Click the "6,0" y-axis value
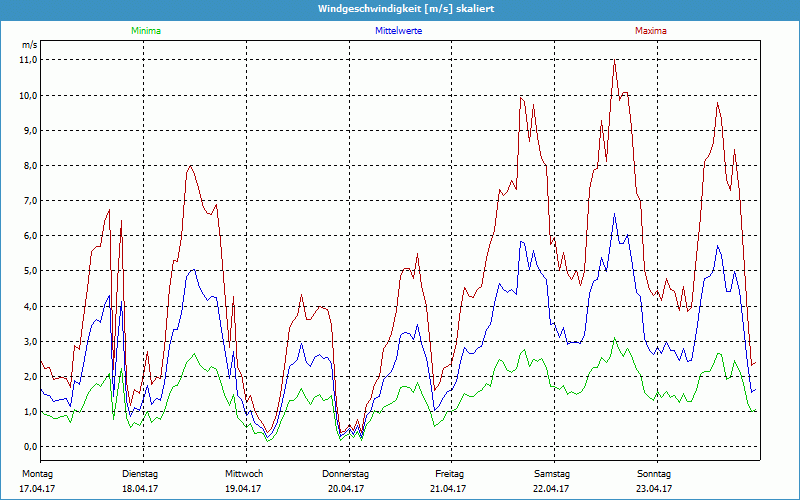 coord(31,236)
